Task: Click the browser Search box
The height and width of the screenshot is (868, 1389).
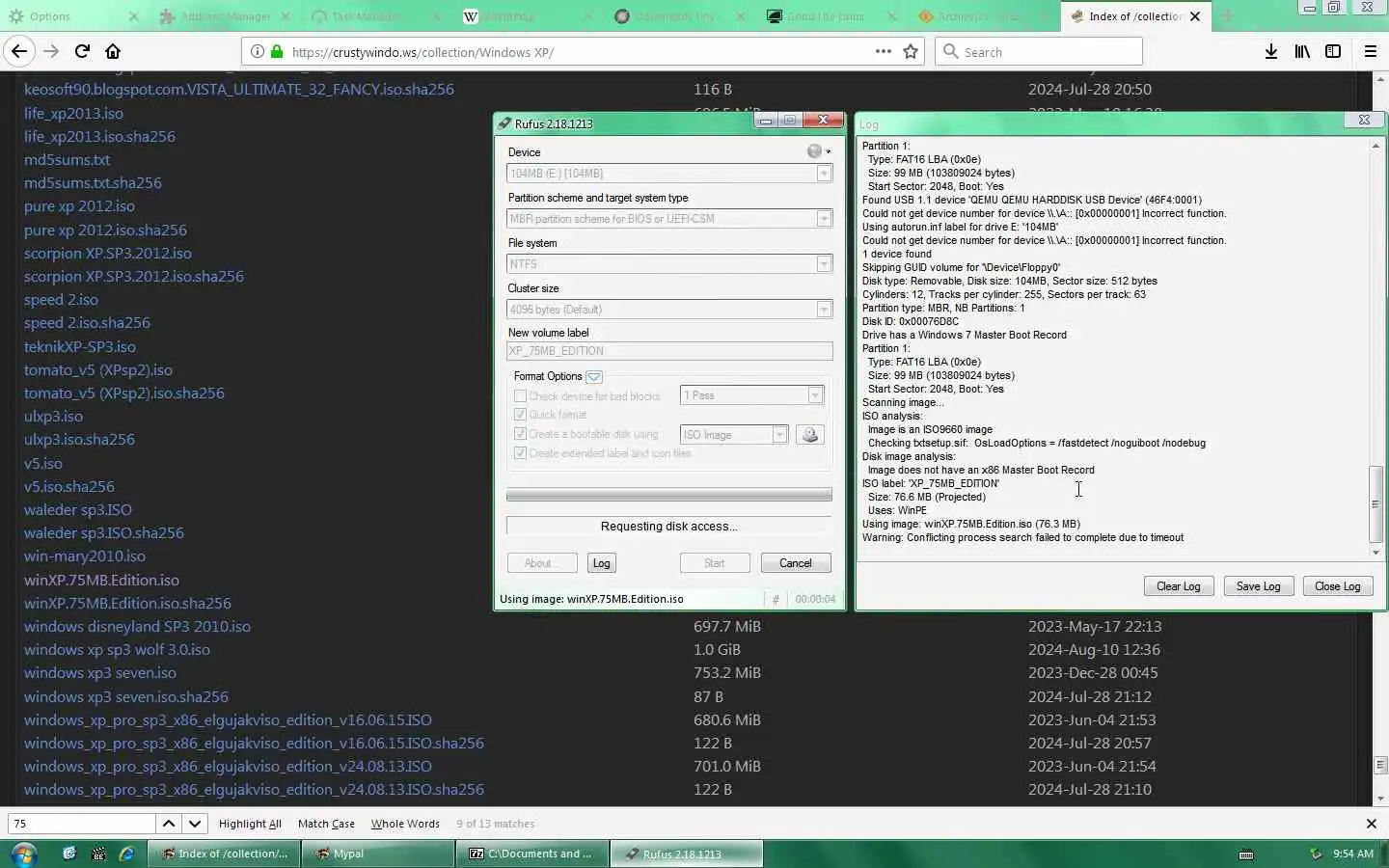Action: tap(1039, 52)
